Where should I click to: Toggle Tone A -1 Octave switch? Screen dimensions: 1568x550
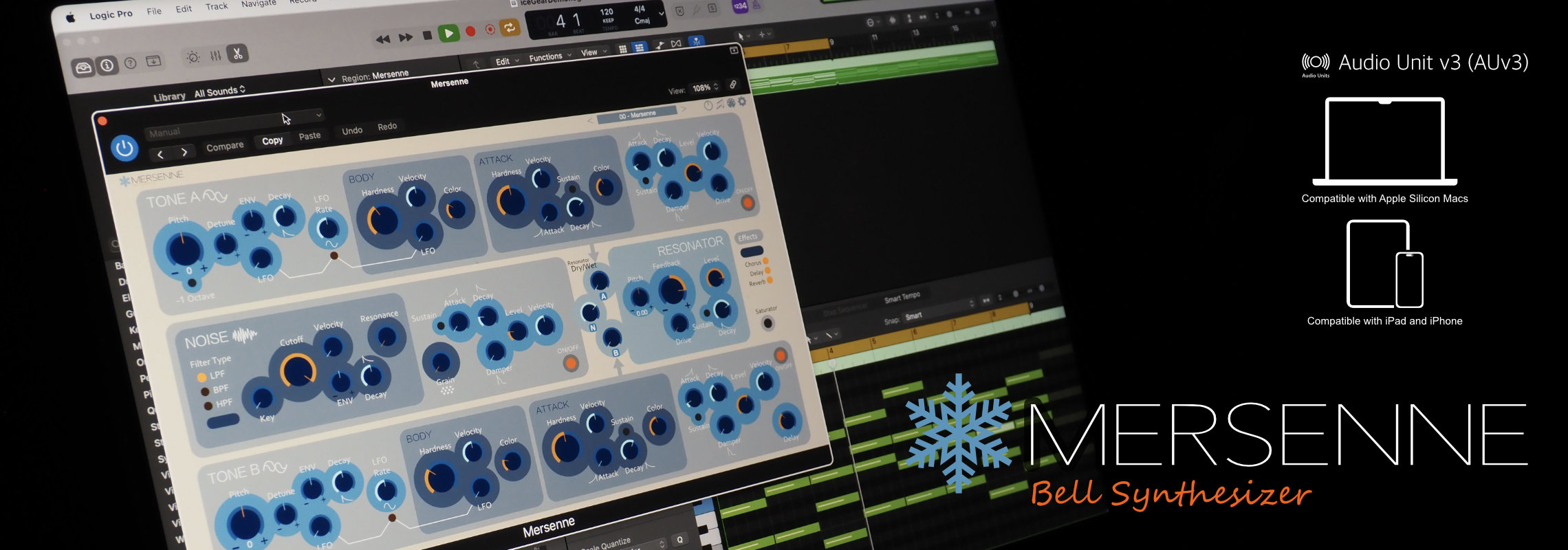192,283
